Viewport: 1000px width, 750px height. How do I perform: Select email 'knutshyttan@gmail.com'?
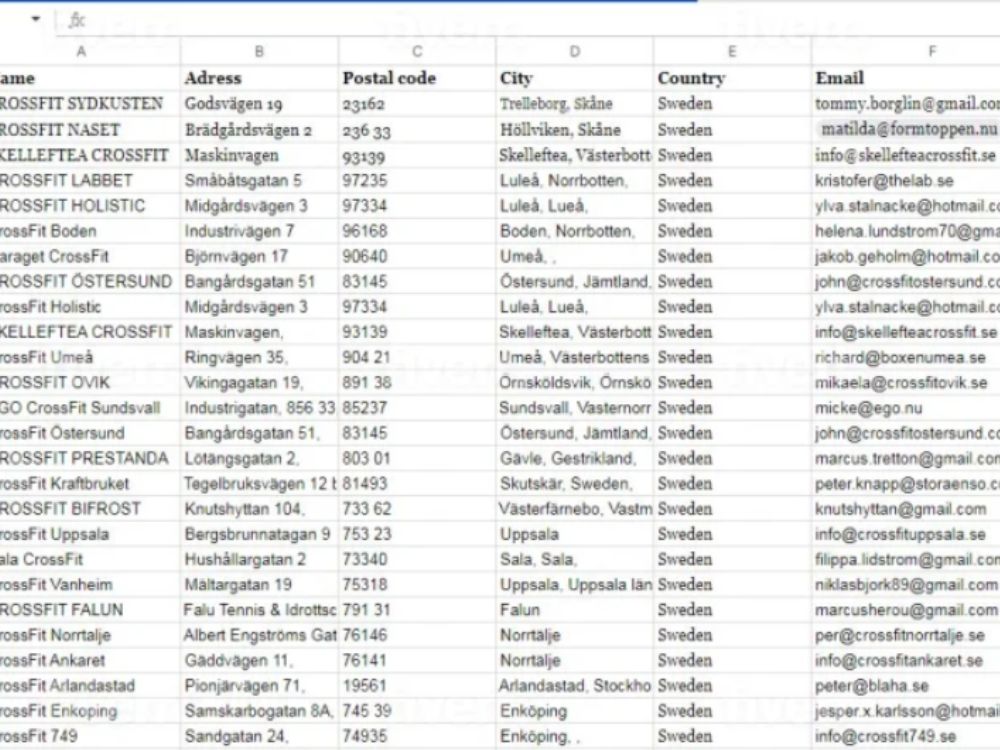tap(906, 509)
